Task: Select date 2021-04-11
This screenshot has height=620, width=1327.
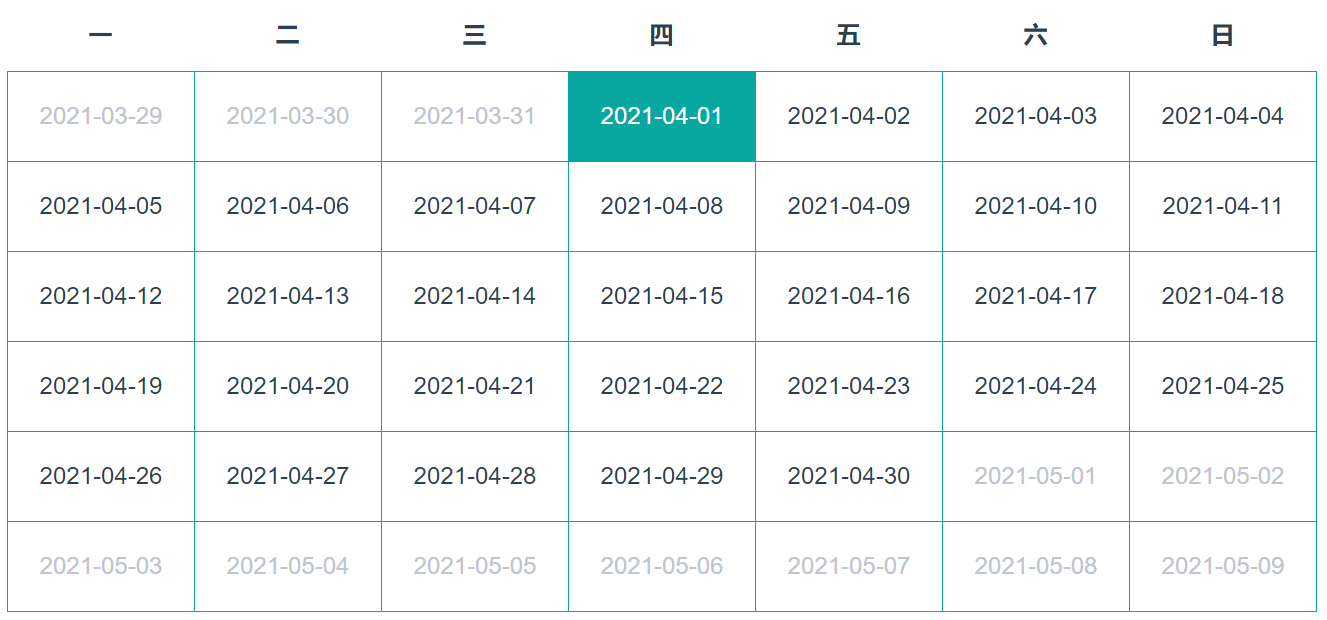Action: click(1223, 206)
